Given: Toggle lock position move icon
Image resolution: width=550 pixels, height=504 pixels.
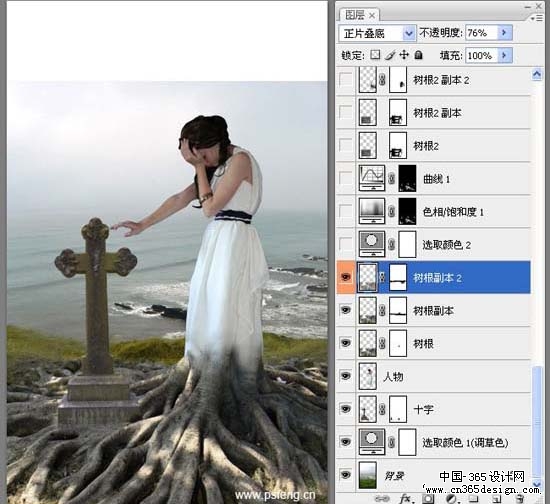Looking at the screenshot, I should point(404,55).
